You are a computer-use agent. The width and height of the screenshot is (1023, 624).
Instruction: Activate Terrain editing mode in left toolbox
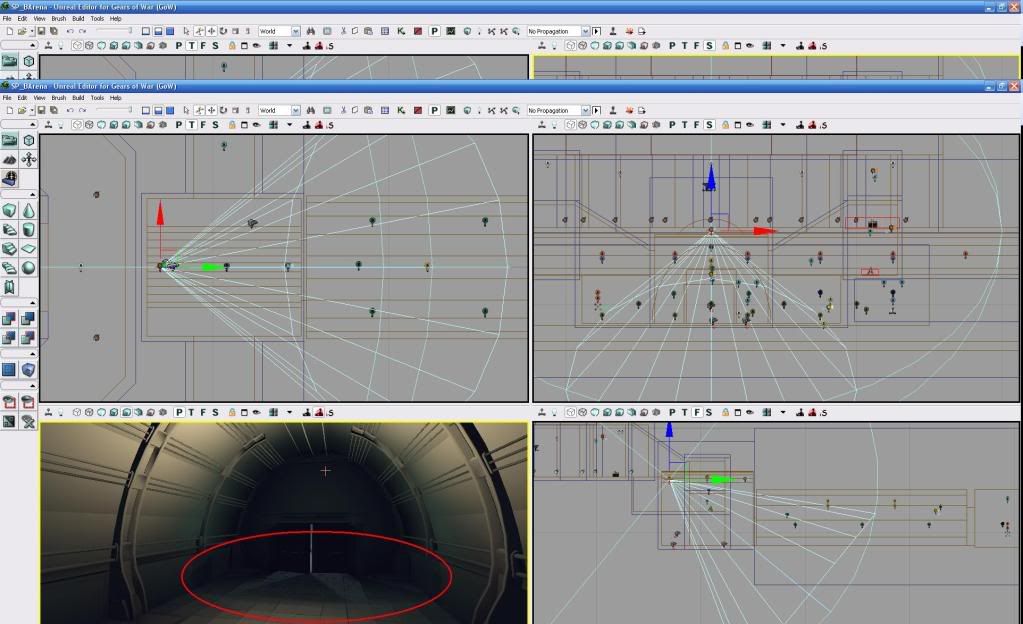pos(10,159)
